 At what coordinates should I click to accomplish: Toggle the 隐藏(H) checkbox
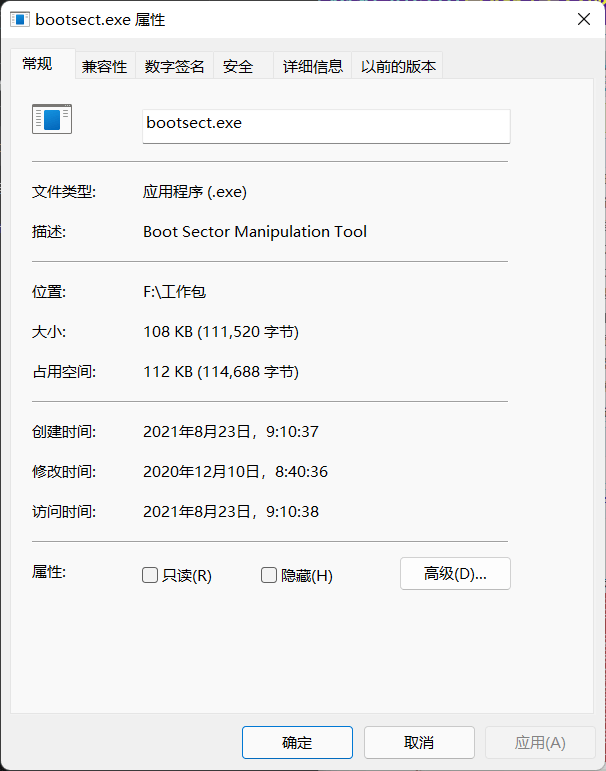(x=269, y=575)
